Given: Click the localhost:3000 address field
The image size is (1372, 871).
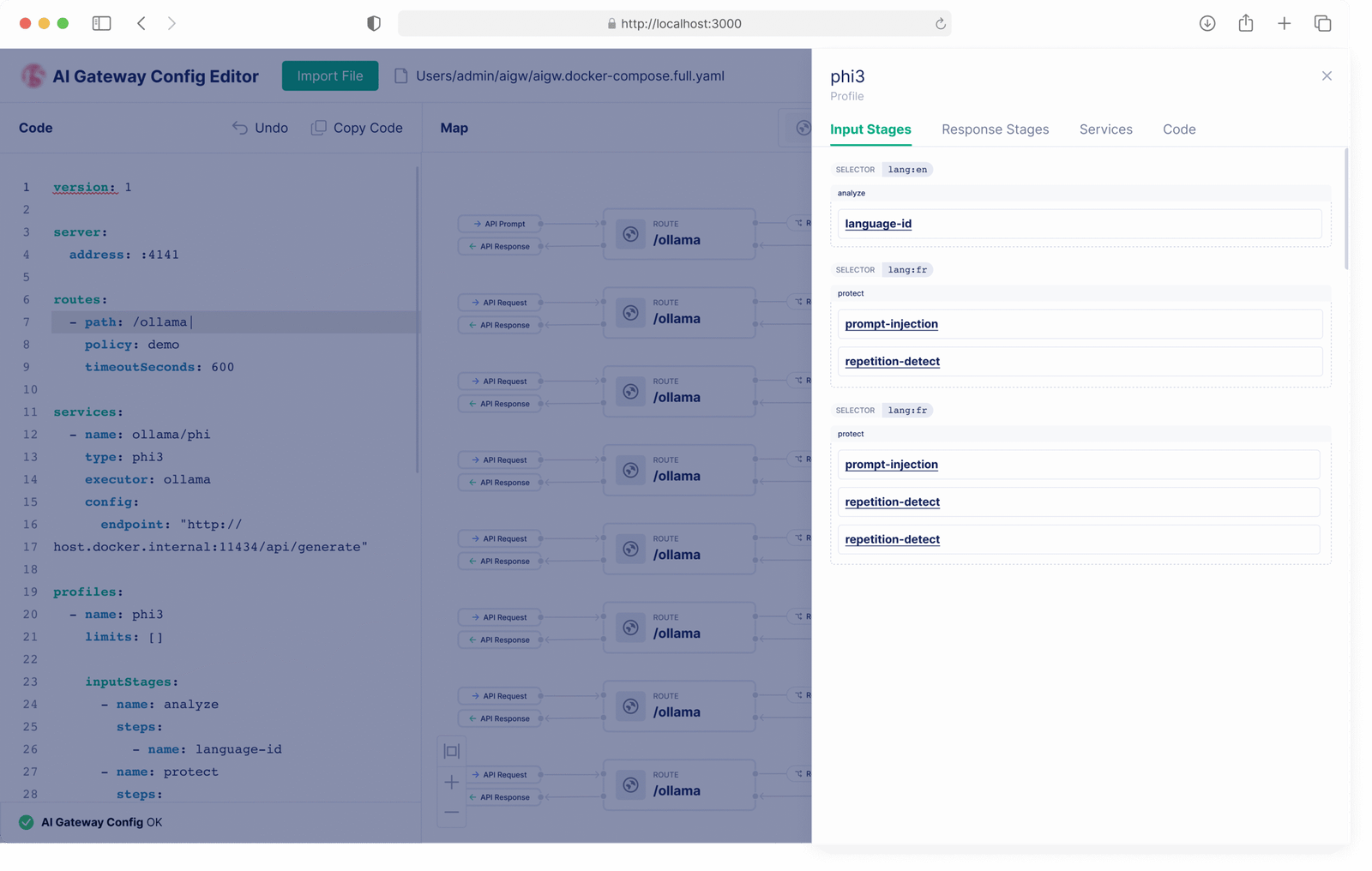Looking at the screenshot, I should (x=675, y=24).
